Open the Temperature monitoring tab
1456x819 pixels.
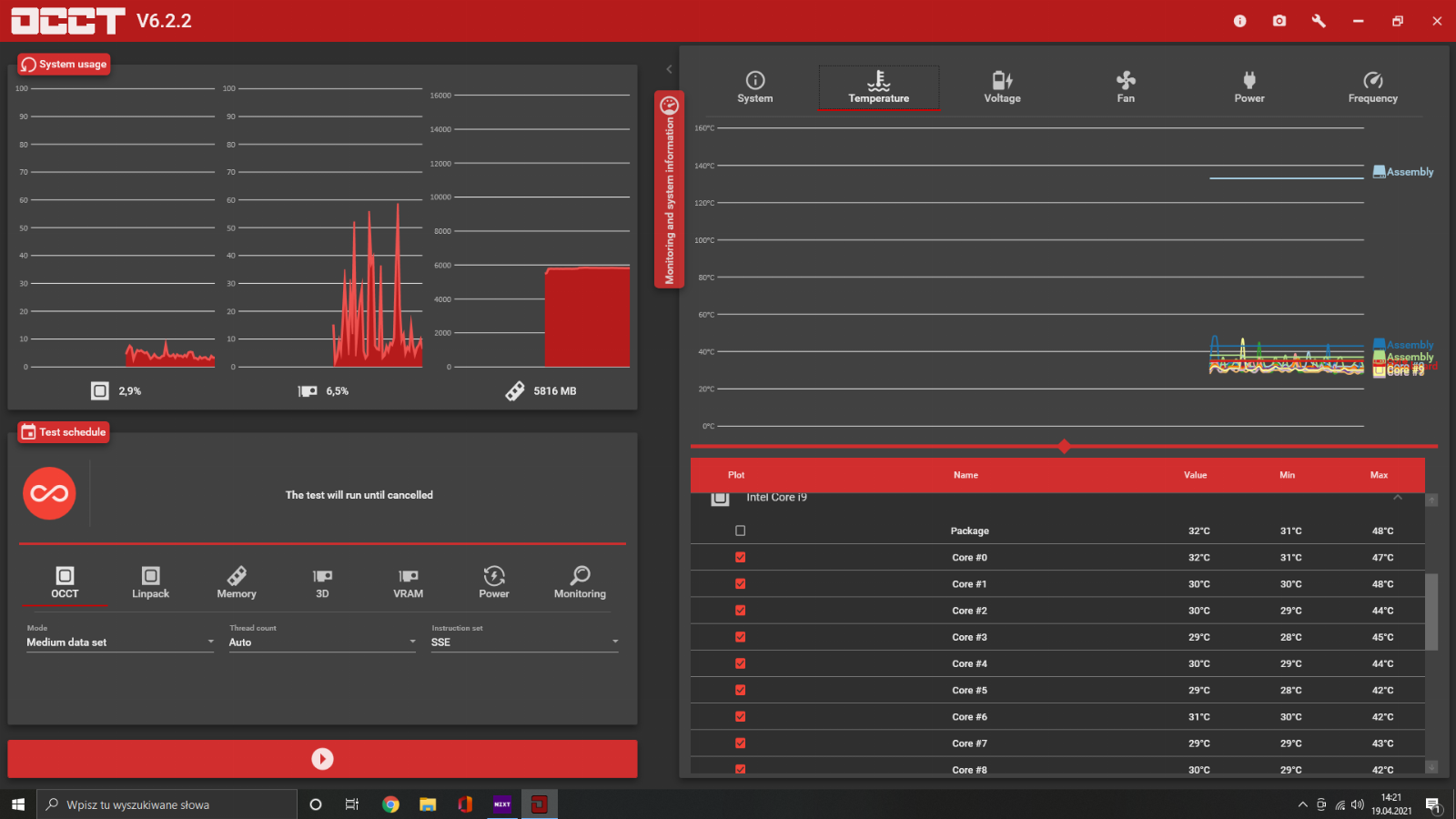click(x=879, y=87)
